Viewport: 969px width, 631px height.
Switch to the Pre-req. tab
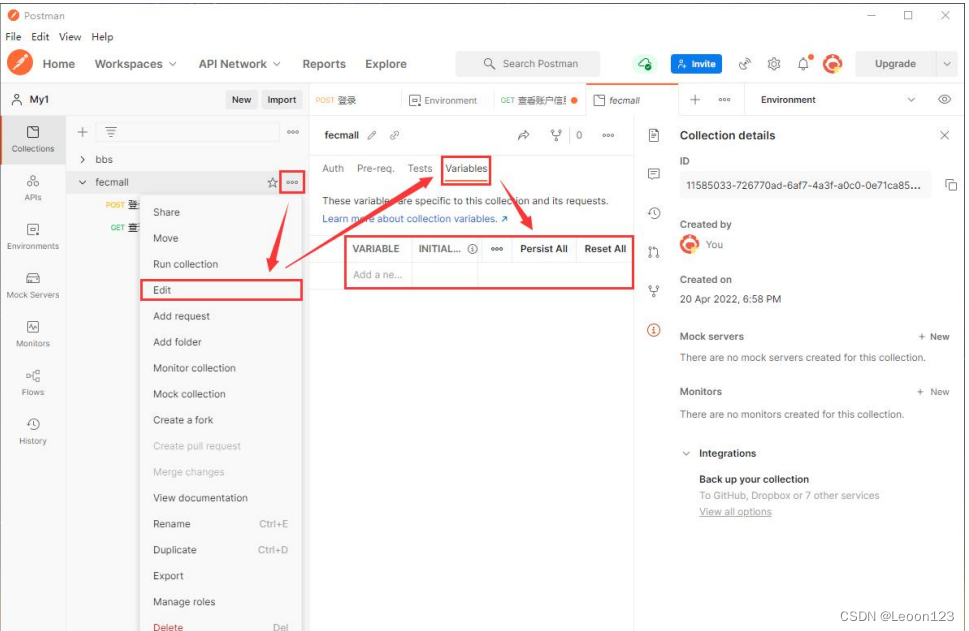[375, 168]
